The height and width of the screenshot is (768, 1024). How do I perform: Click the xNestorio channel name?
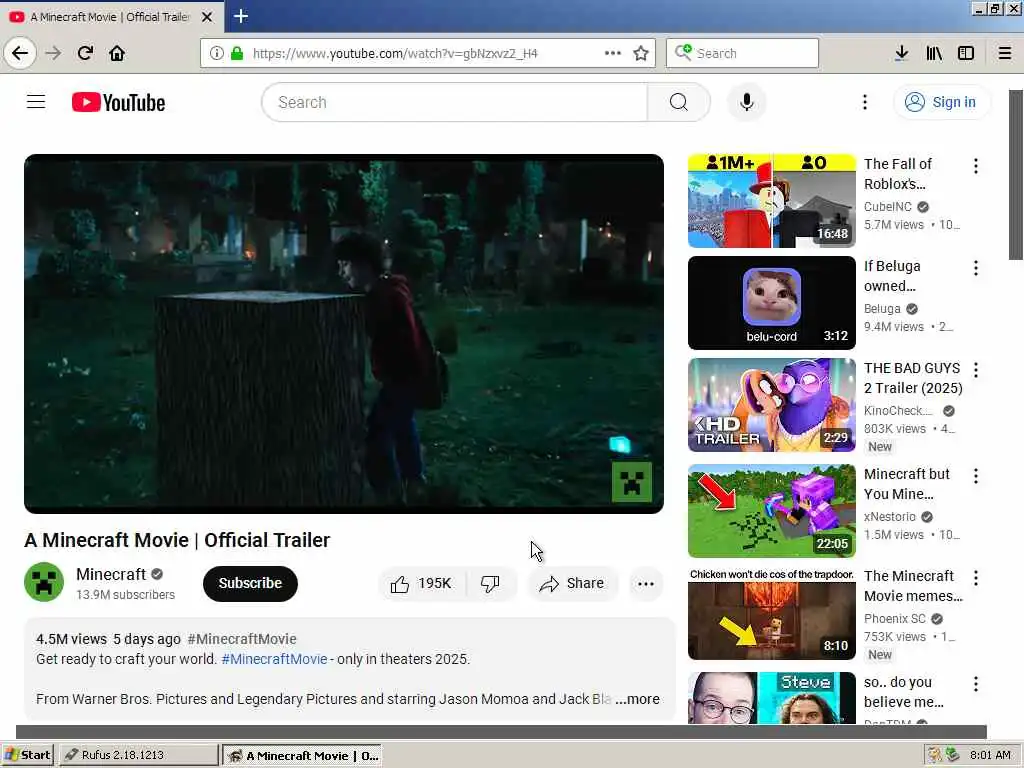(889, 517)
